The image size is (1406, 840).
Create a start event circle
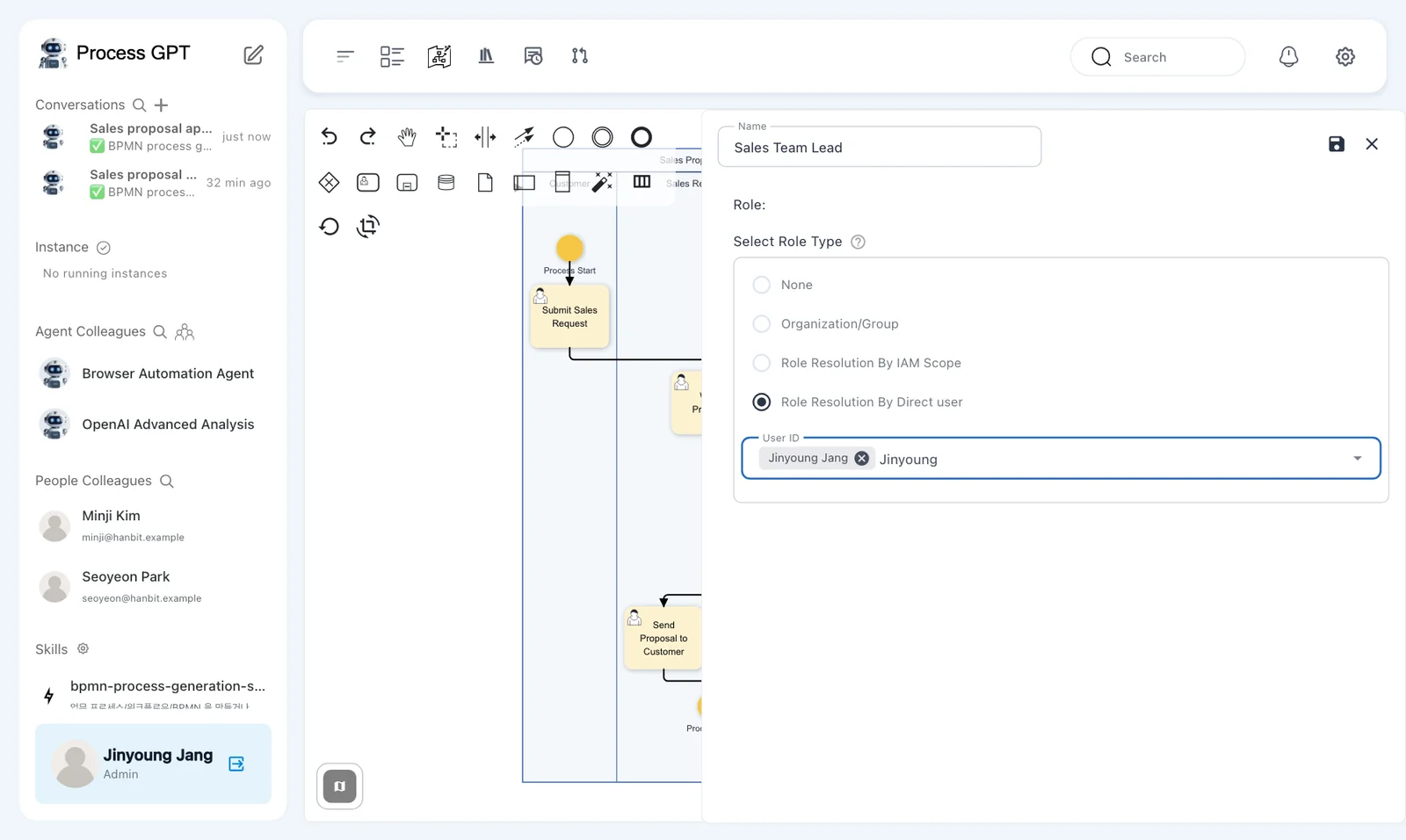point(563,137)
